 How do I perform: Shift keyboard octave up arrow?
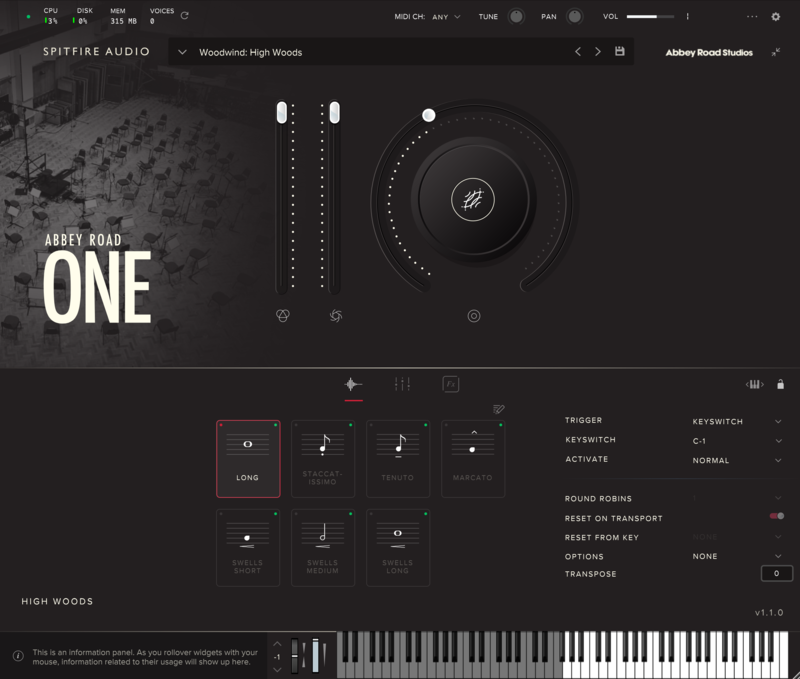[277, 644]
